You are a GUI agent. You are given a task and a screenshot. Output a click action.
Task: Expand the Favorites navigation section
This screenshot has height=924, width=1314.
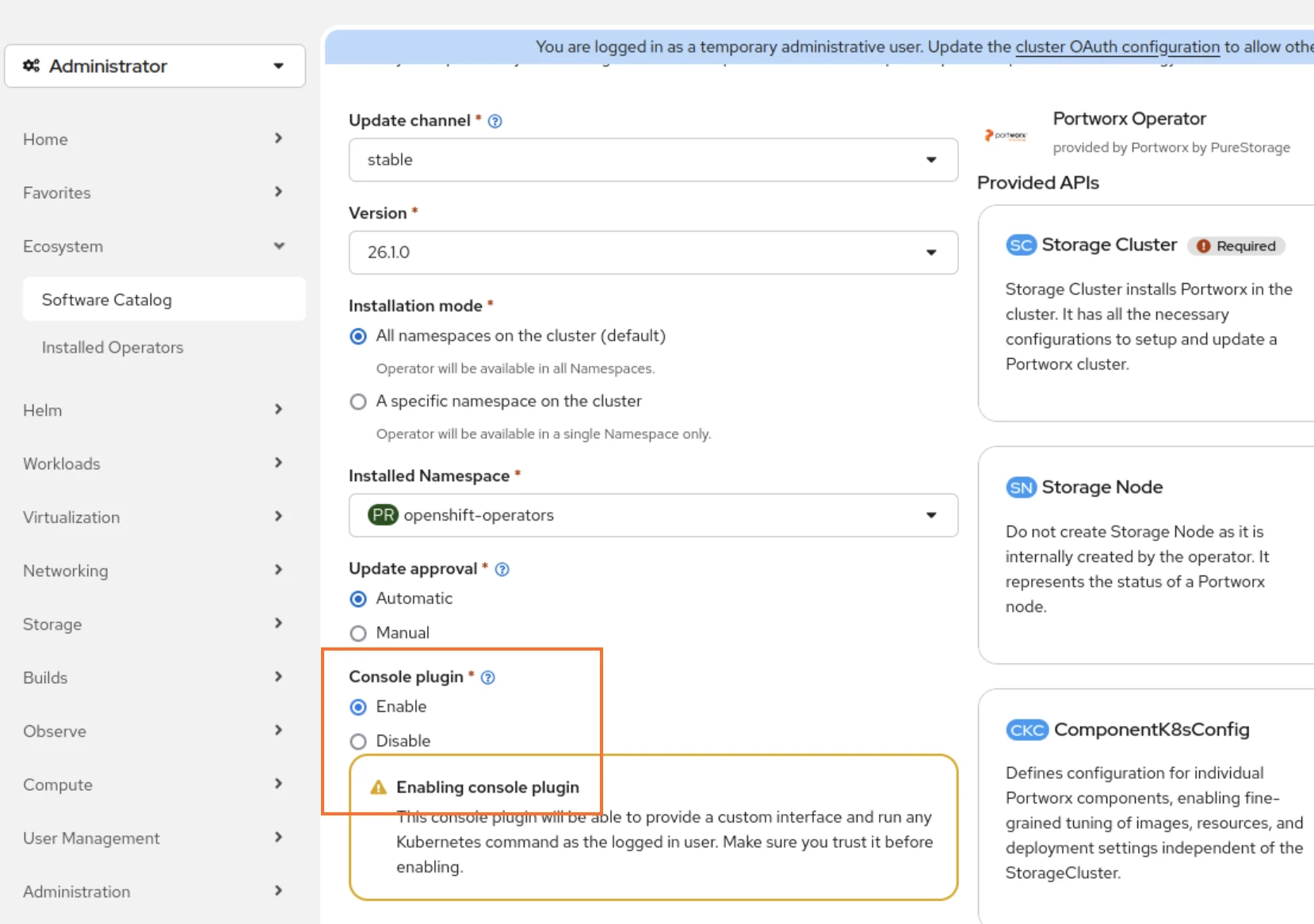pyautogui.click(x=155, y=193)
